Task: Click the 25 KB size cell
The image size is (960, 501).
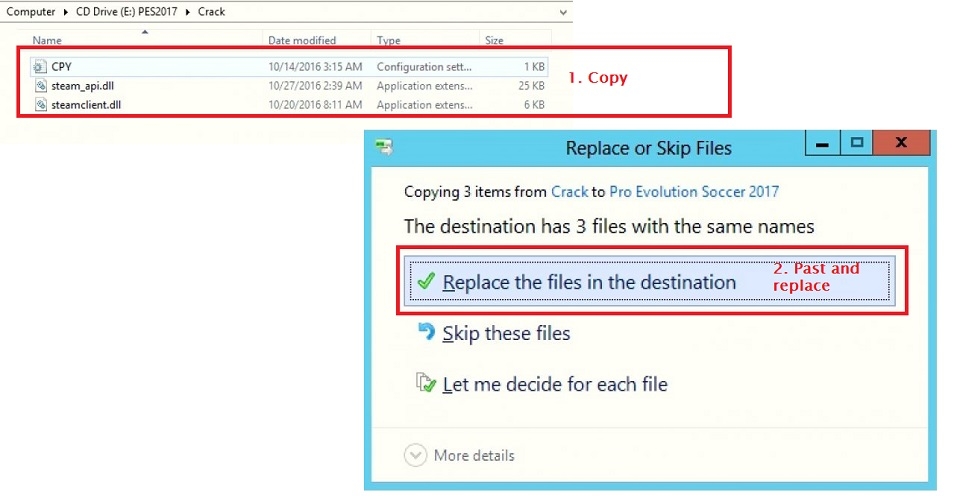Action: (x=531, y=86)
